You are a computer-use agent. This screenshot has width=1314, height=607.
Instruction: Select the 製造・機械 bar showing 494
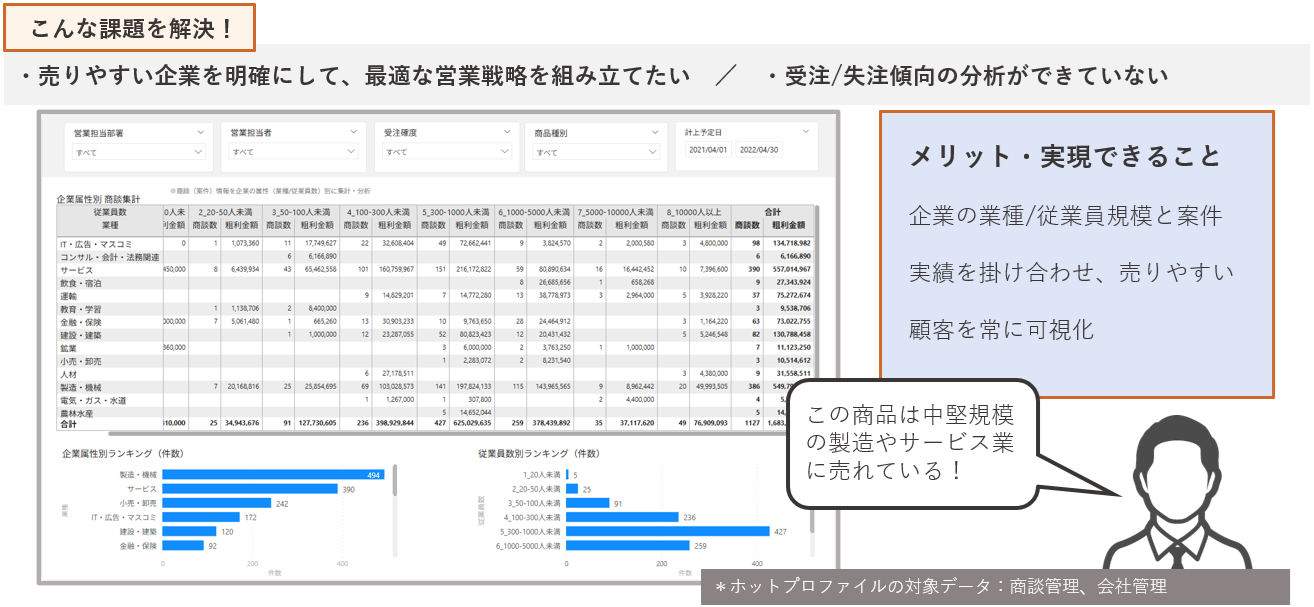coord(275,475)
